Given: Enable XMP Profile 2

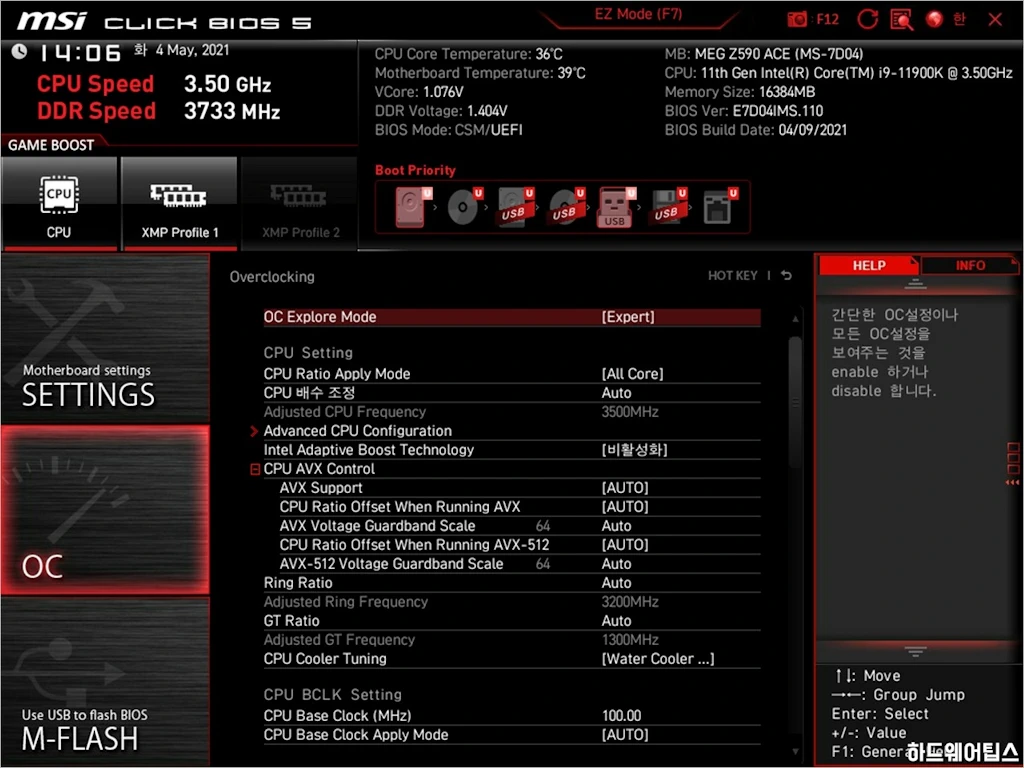Looking at the screenshot, I should coord(300,203).
